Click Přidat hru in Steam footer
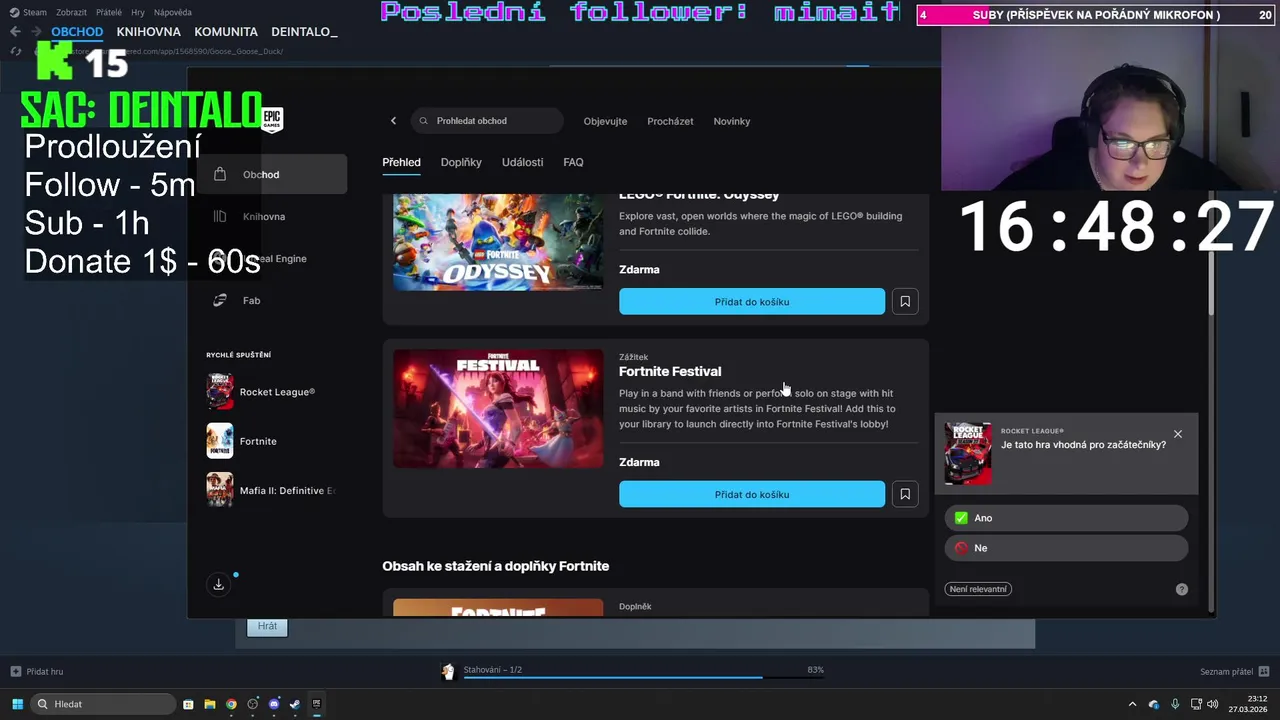This screenshot has width=1280, height=720. tap(37, 671)
